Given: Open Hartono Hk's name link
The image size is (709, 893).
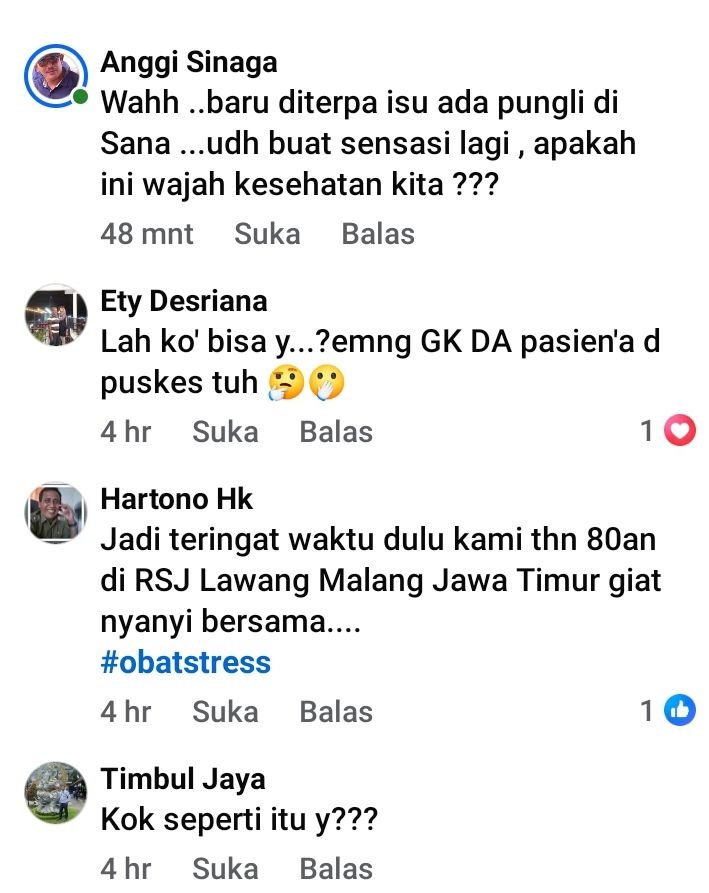Looking at the screenshot, I should pos(177,499).
